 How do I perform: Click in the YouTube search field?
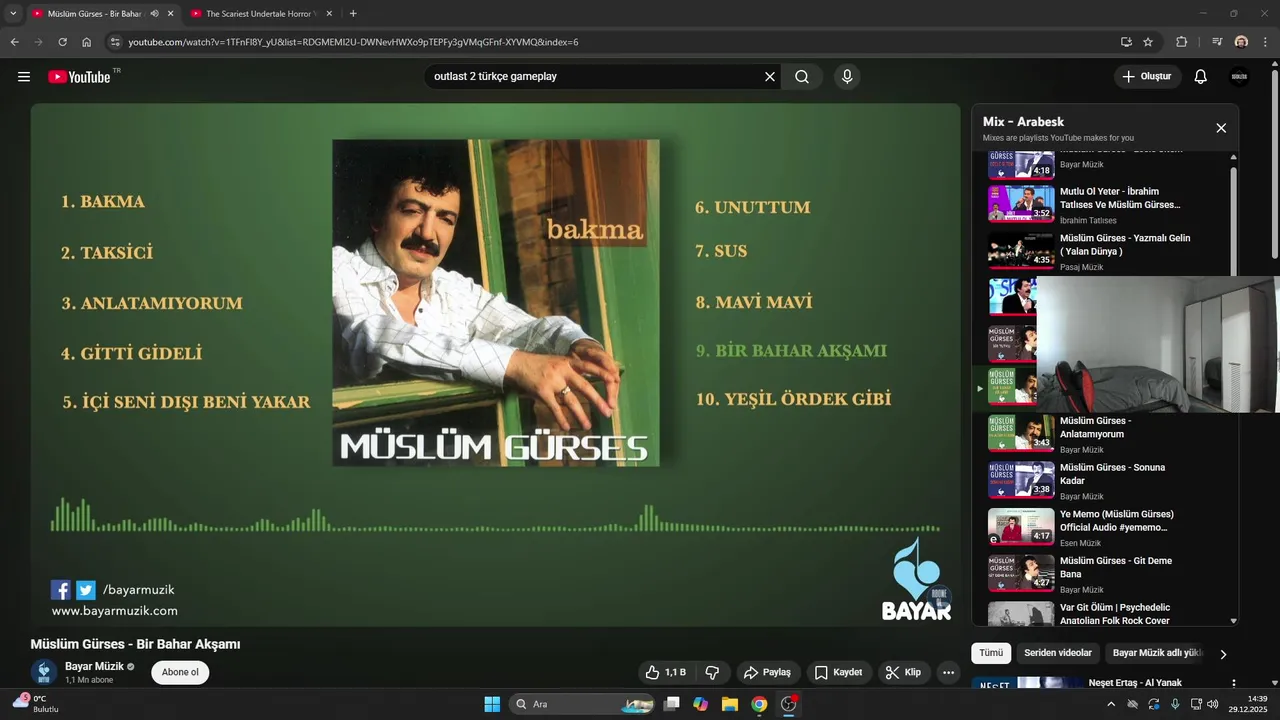pyautogui.click(x=595, y=77)
